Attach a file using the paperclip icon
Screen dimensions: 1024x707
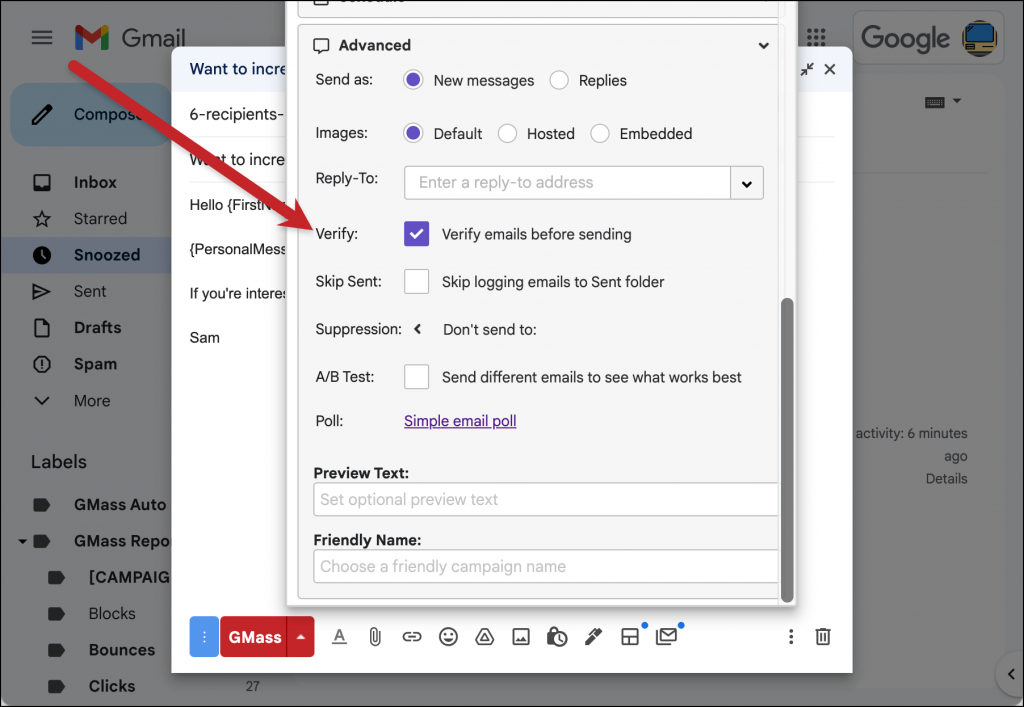coord(375,636)
